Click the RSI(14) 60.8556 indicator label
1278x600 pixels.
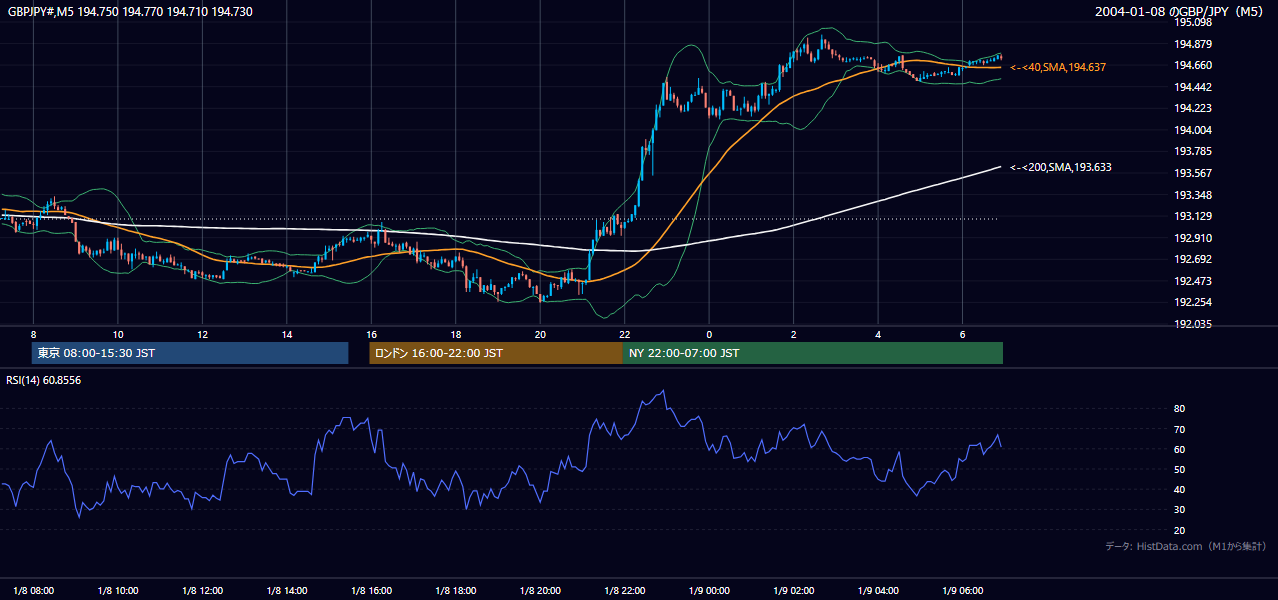44,381
